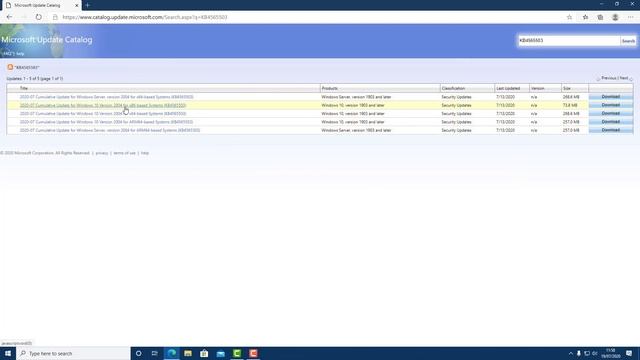Click the 7/13/2020 date in Windows 10 ARM64 row
Screen dimensions: 640x360
(x=505, y=122)
